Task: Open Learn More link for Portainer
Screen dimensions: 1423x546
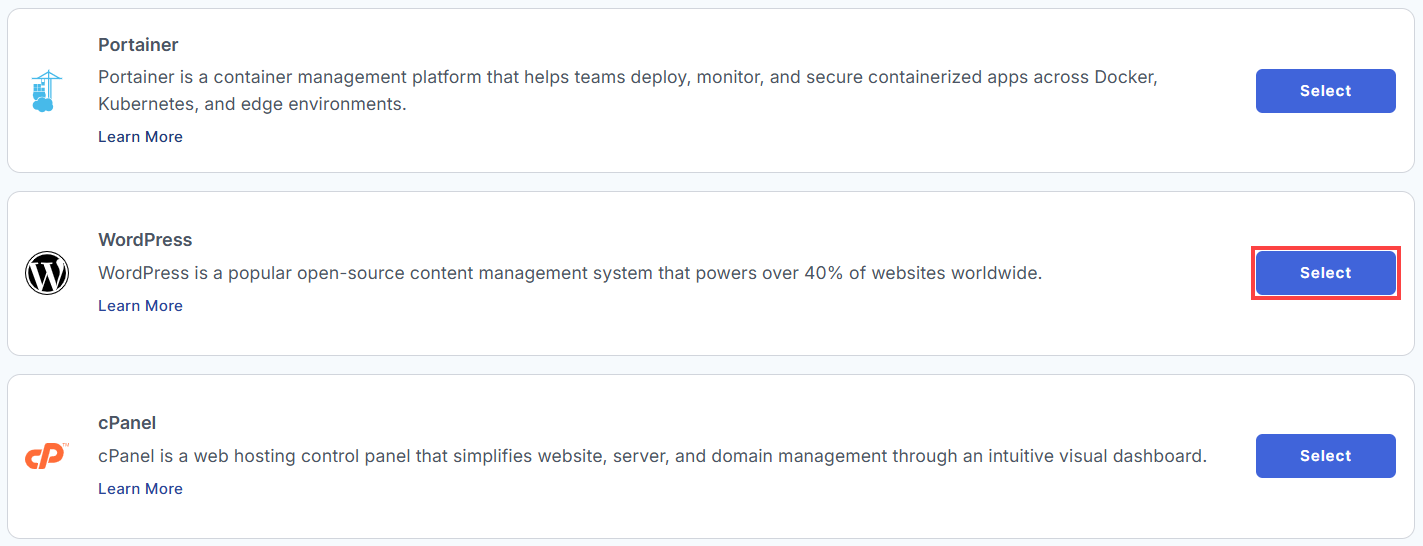Action: point(140,137)
